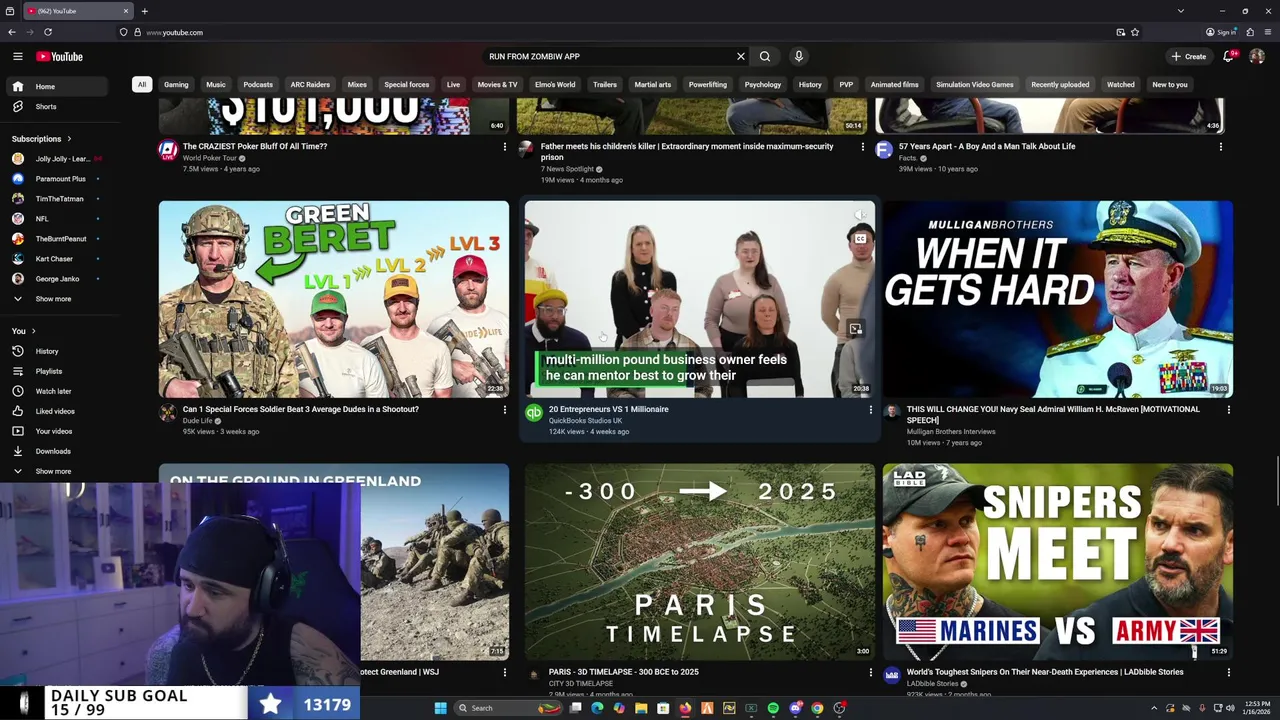Expand the Subscriptions section header
This screenshot has height=720, width=1280.
[41, 139]
